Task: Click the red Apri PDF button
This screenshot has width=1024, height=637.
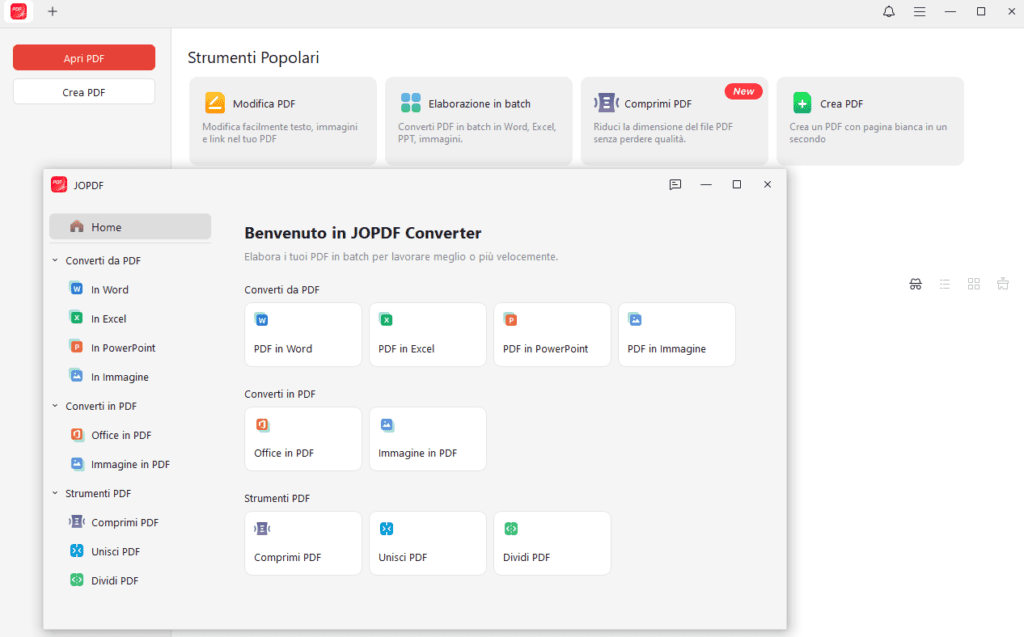Action: click(x=84, y=57)
